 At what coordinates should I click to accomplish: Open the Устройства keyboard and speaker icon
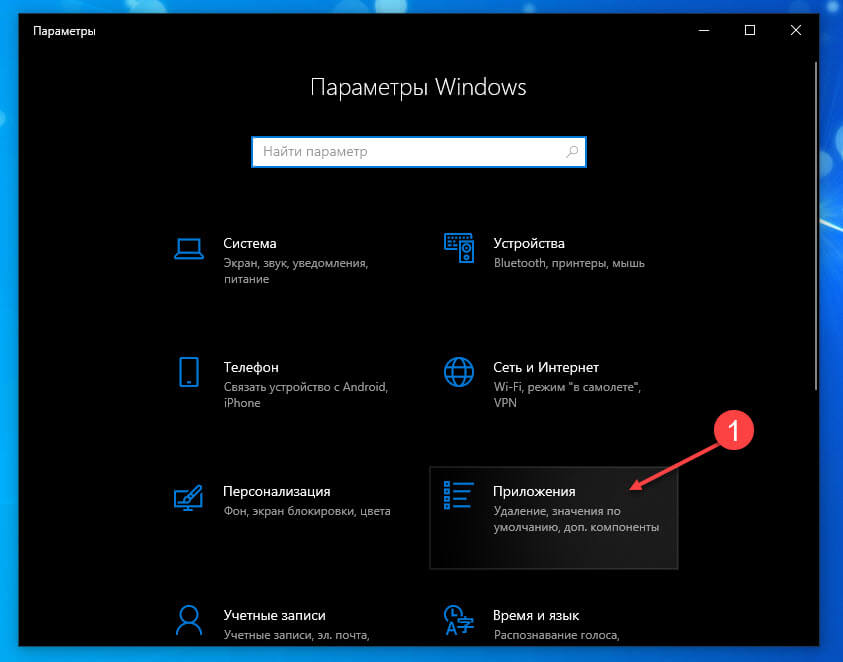459,248
